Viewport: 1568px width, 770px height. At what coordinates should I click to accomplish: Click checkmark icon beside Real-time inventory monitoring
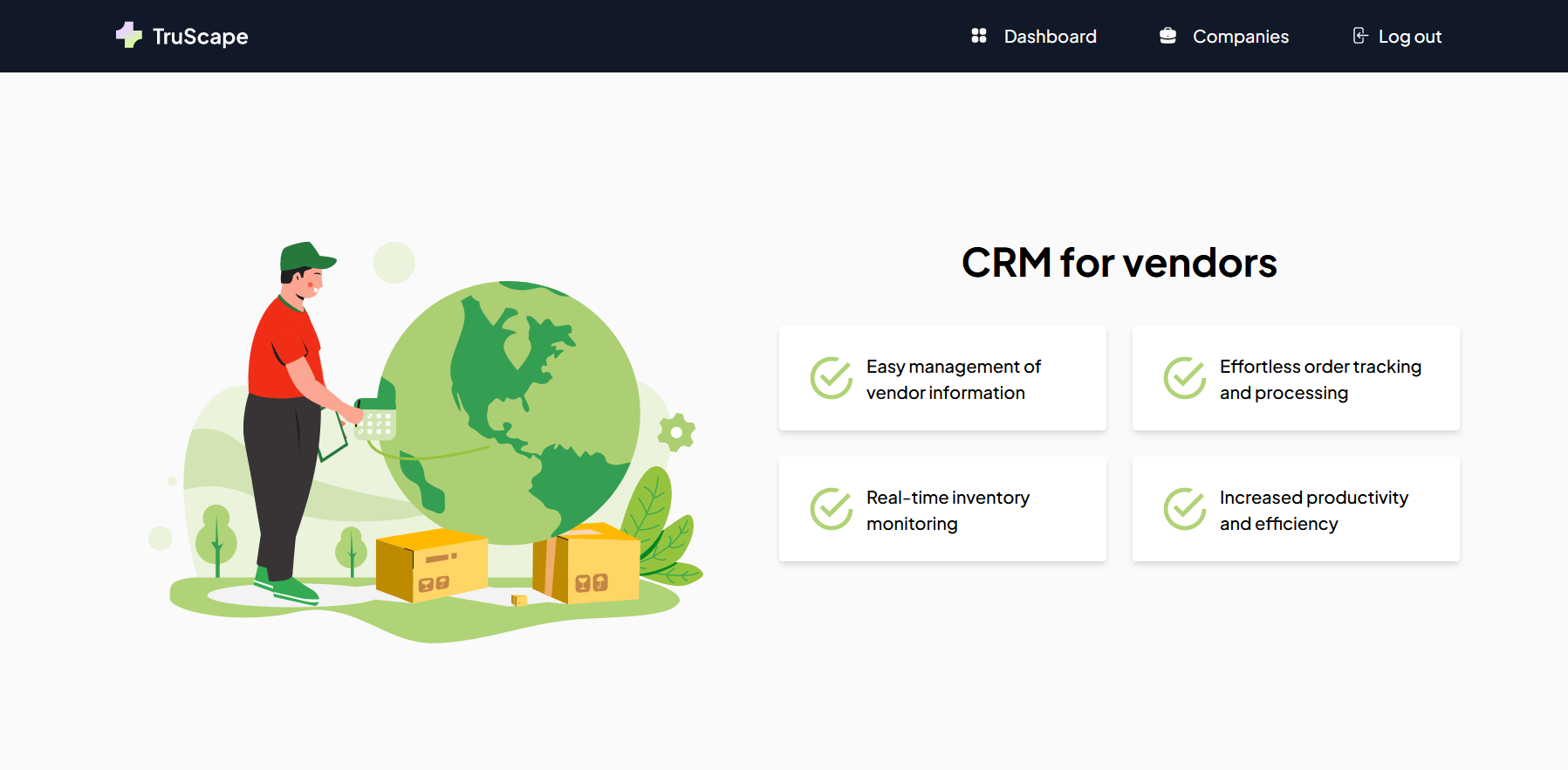[x=832, y=509]
